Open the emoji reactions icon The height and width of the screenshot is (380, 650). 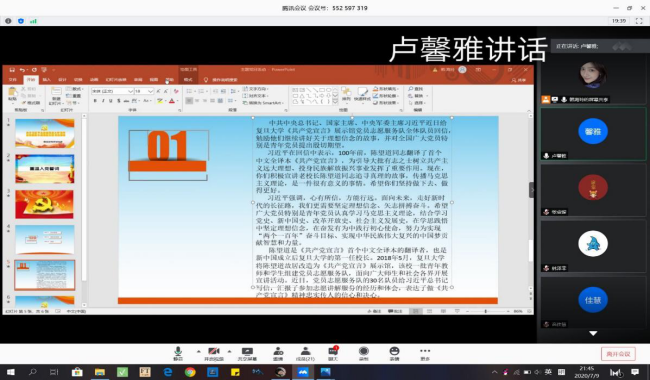point(394,353)
